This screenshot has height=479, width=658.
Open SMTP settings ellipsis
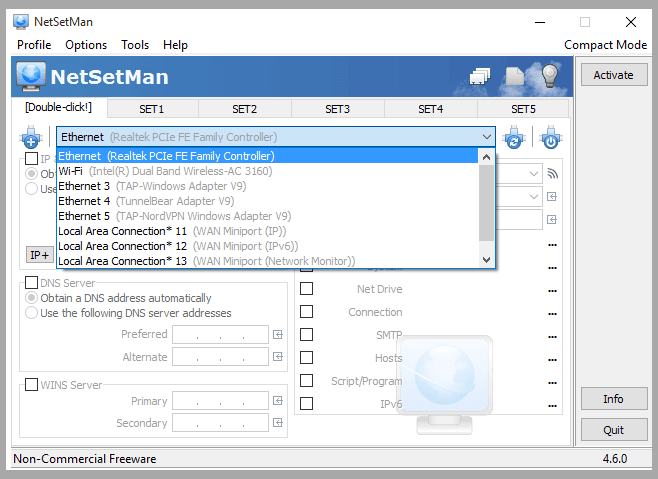pos(552,337)
